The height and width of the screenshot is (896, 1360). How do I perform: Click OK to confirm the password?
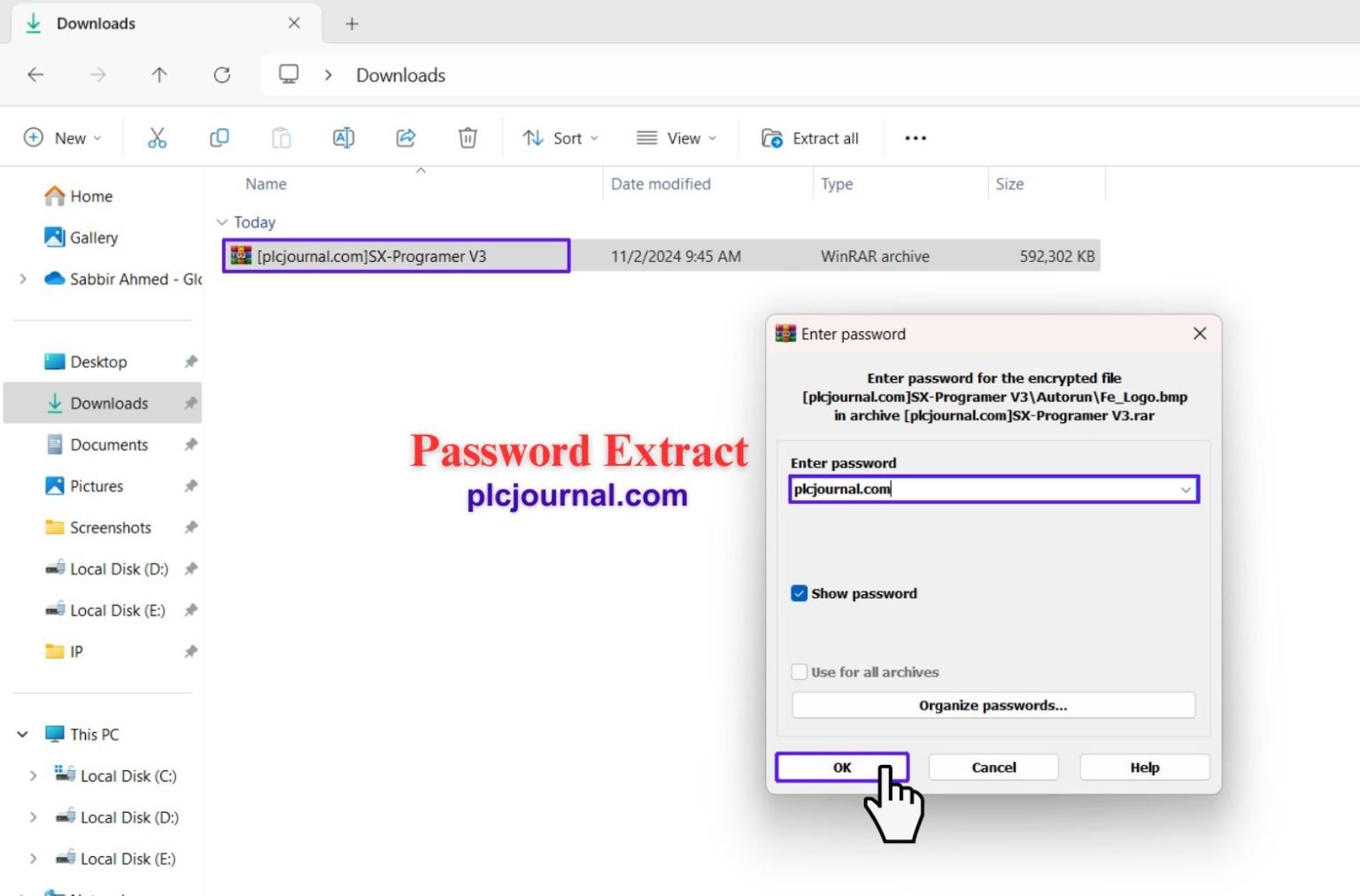[841, 768]
